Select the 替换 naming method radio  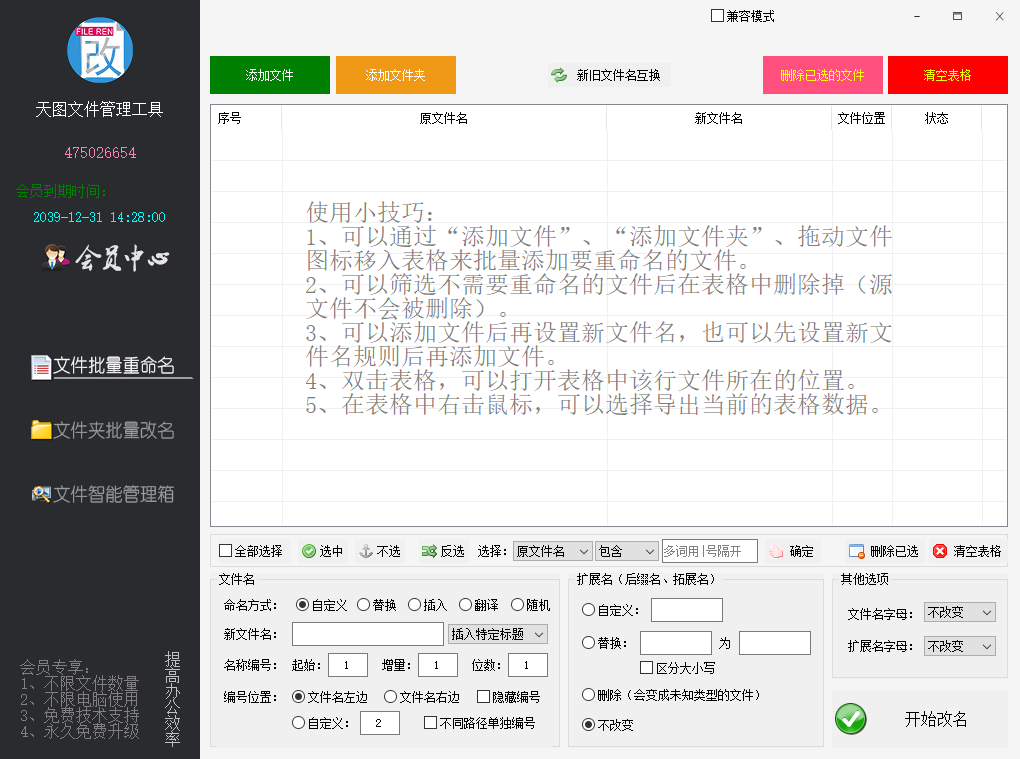coord(363,605)
